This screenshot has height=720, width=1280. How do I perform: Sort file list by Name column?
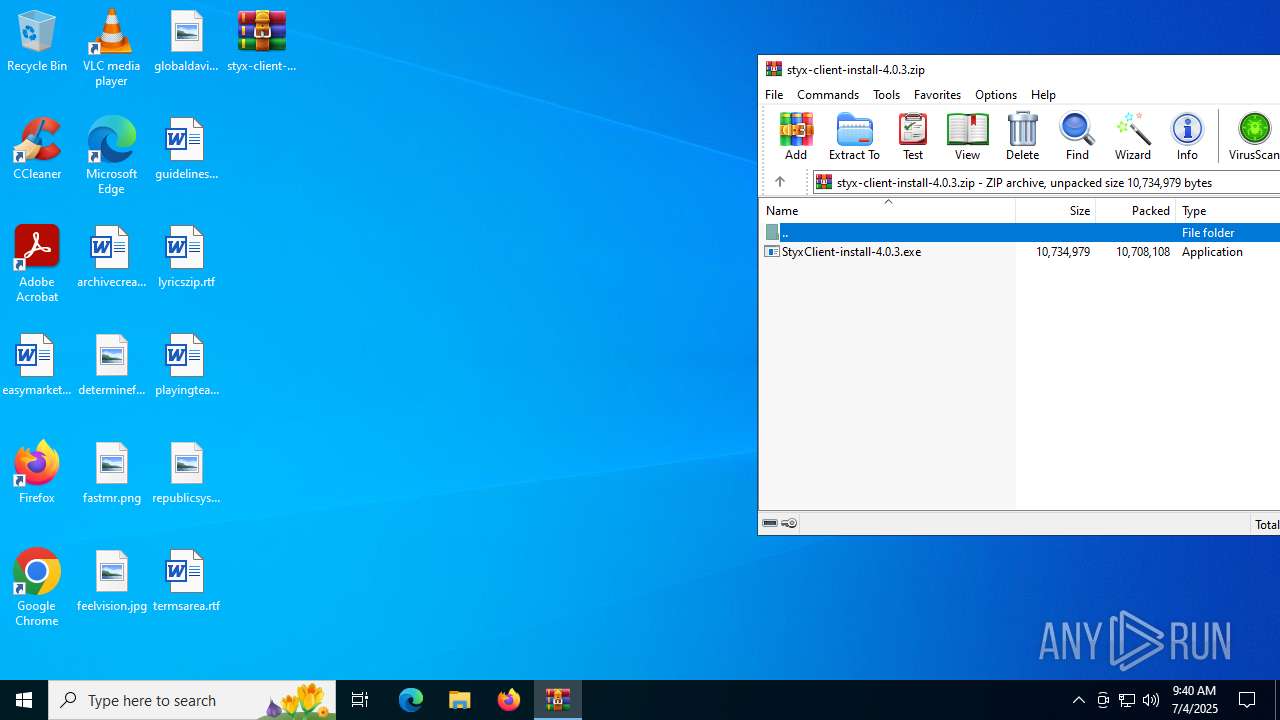887,210
